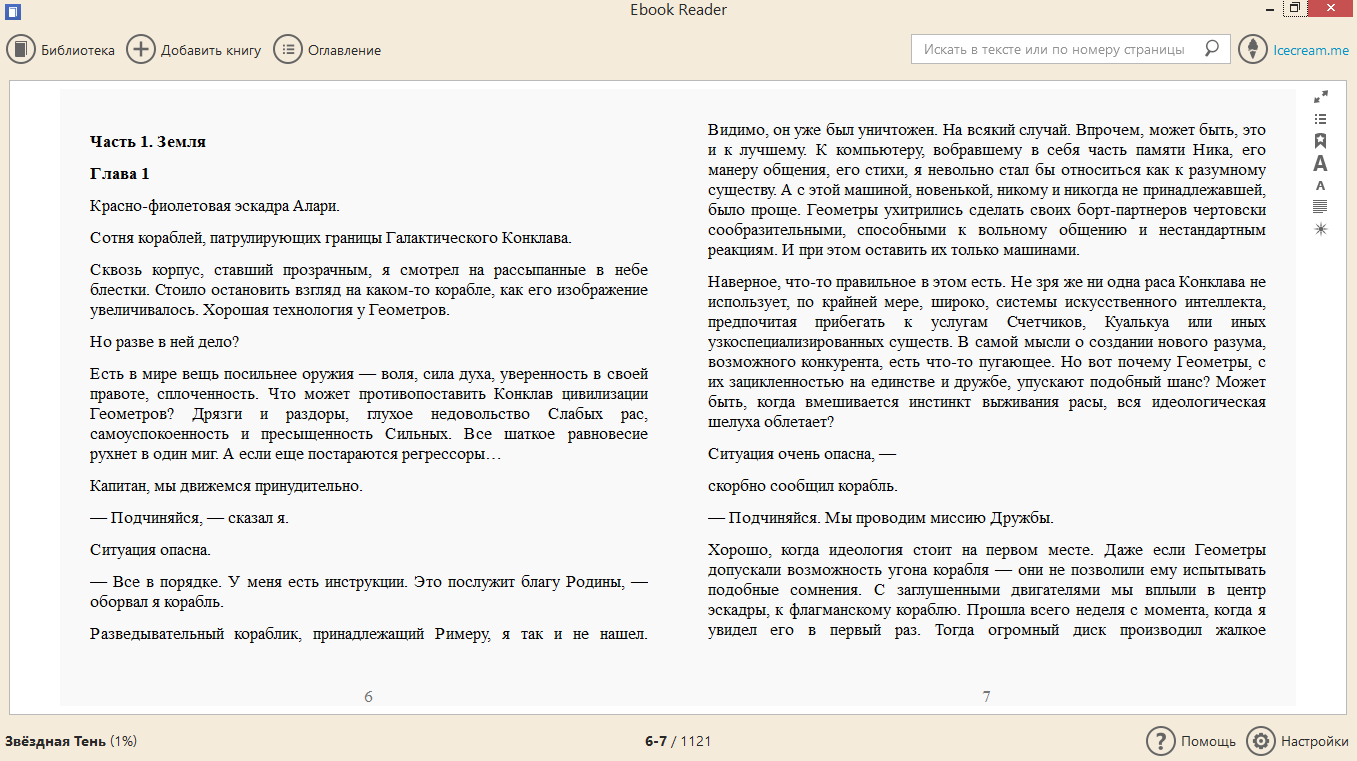Image resolution: width=1357 pixels, height=761 pixels.
Task: Decrease the font size with small A icon
Action: (1320, 187)
